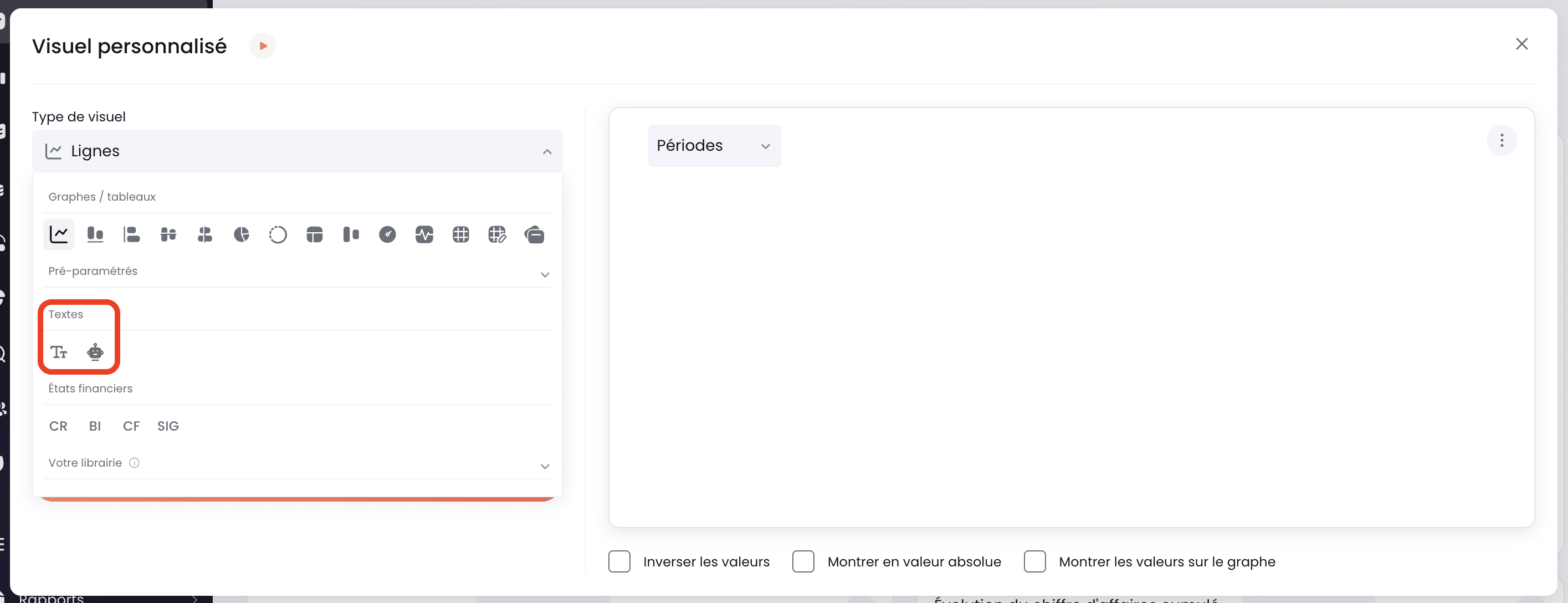Choose the pulse activity visual icon

pos(424,234)
